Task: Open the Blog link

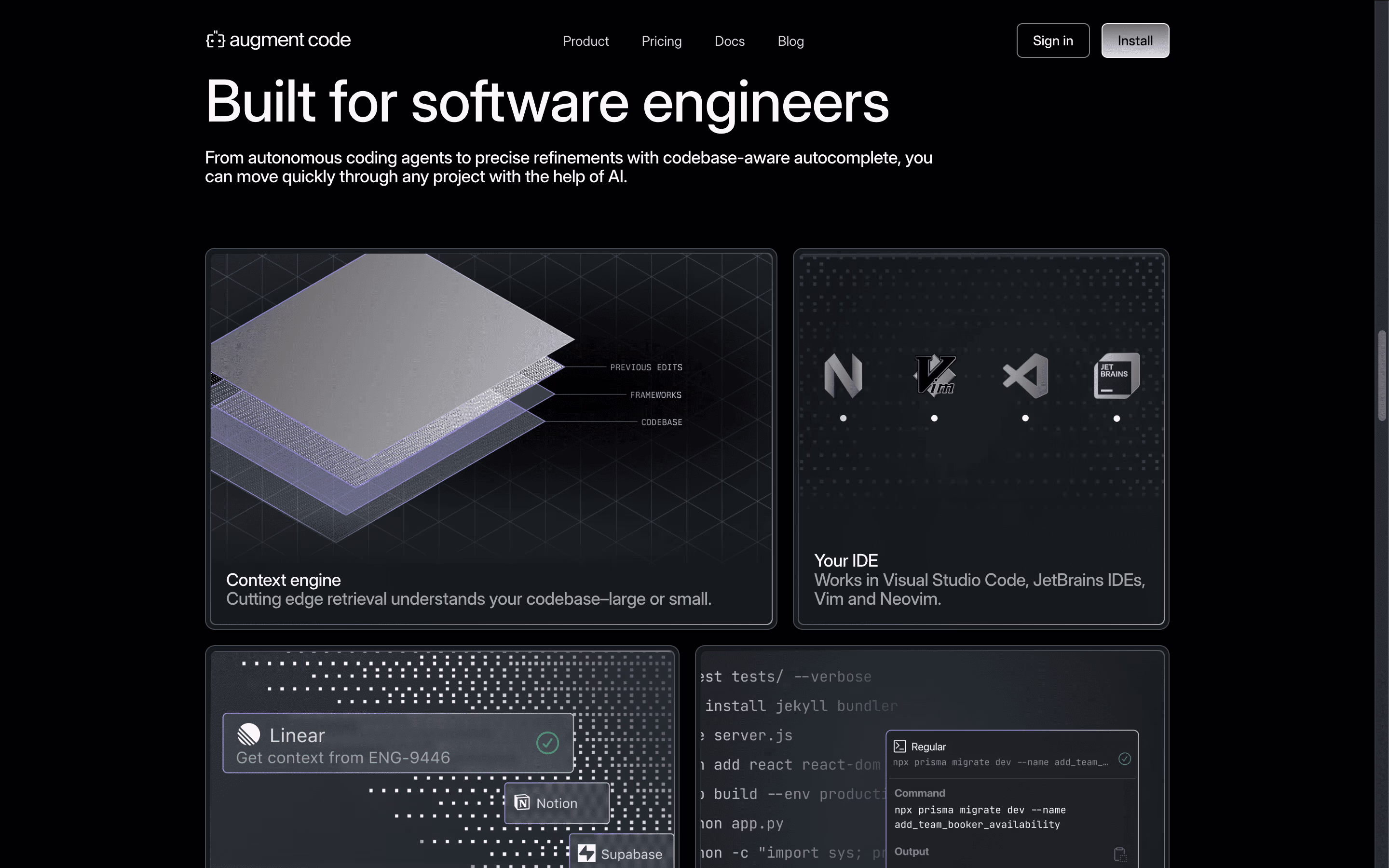Action: [x=790, y=41]
